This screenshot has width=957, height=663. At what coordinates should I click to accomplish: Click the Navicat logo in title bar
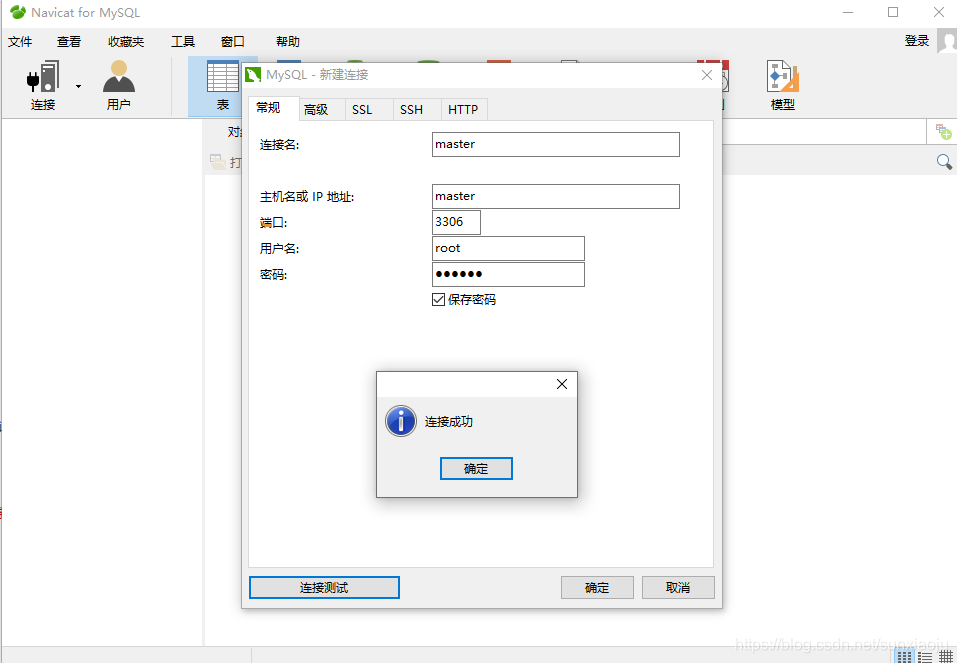(x=18, y=12)
